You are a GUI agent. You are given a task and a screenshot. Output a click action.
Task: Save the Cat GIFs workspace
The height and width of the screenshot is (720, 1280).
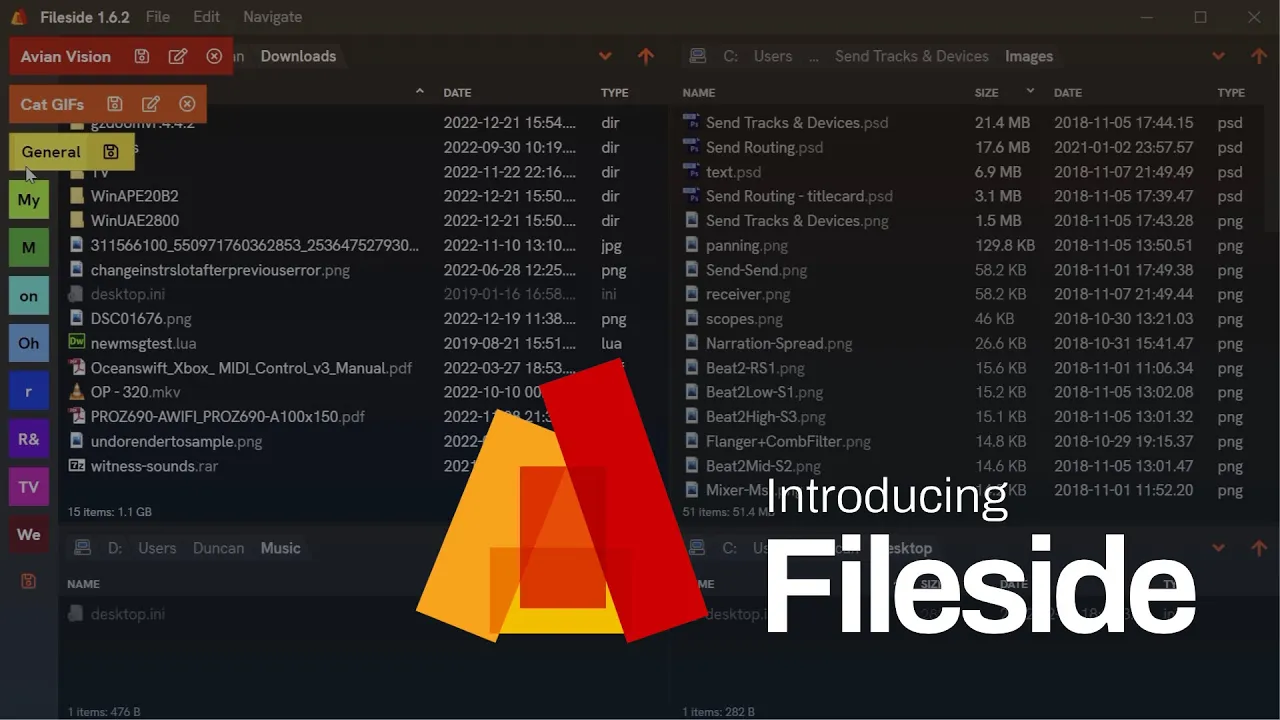tap(115, 104)
